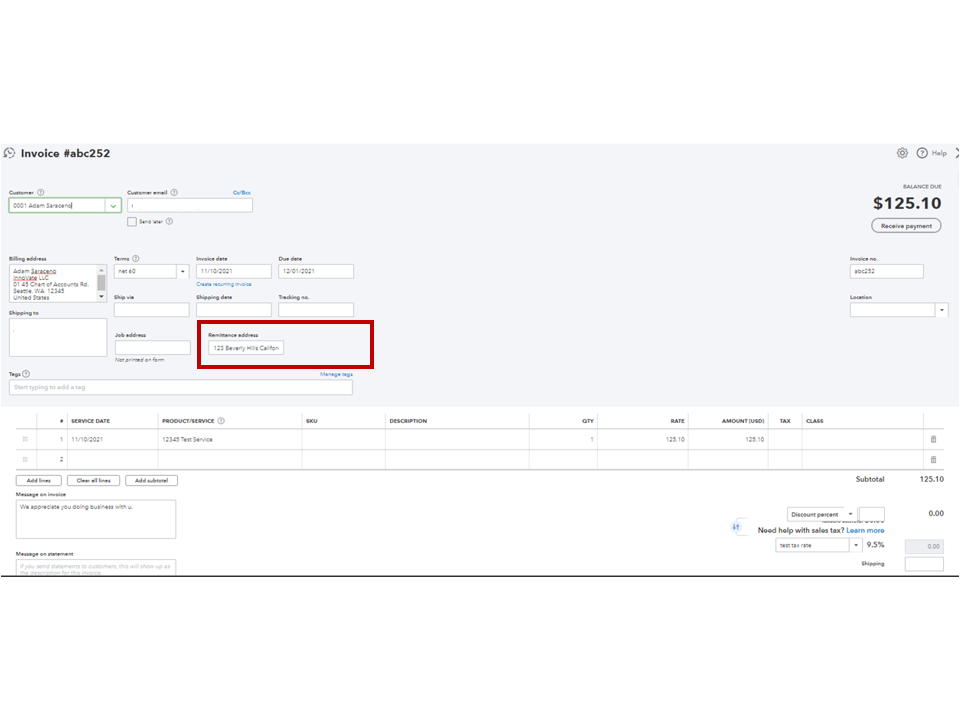
Task: Click the Add lines button
Action: [39, 481]
